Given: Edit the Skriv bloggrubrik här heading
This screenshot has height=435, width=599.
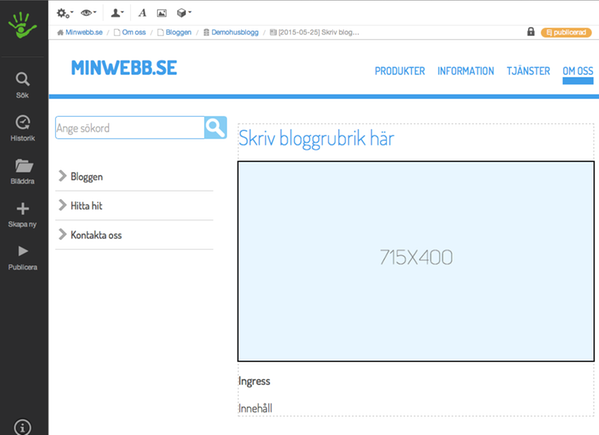Looking at the screenshot, I should pyautogui.click(x=316, y=138).
